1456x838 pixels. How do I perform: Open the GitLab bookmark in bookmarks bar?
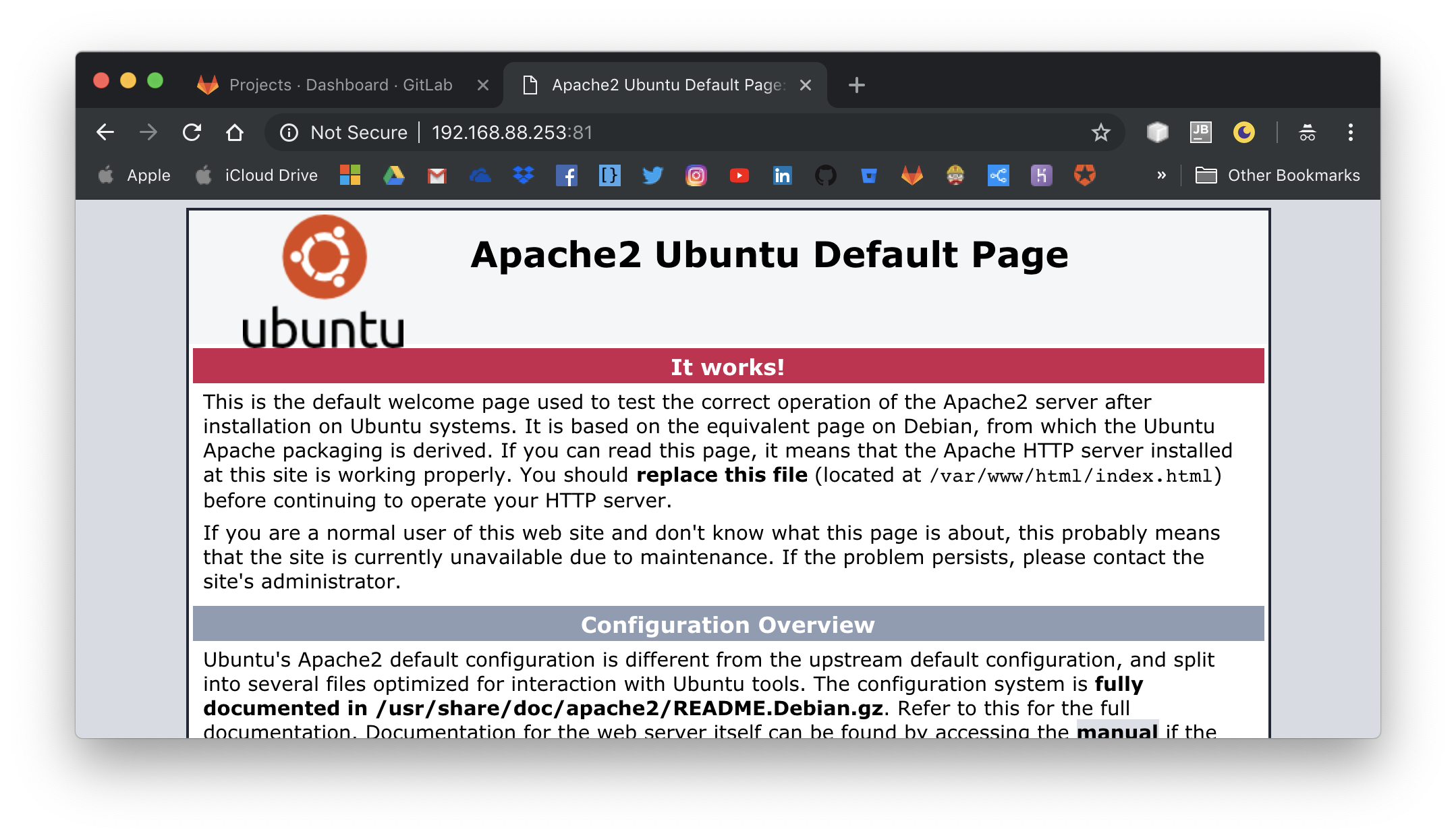click(x=912, y=175)
